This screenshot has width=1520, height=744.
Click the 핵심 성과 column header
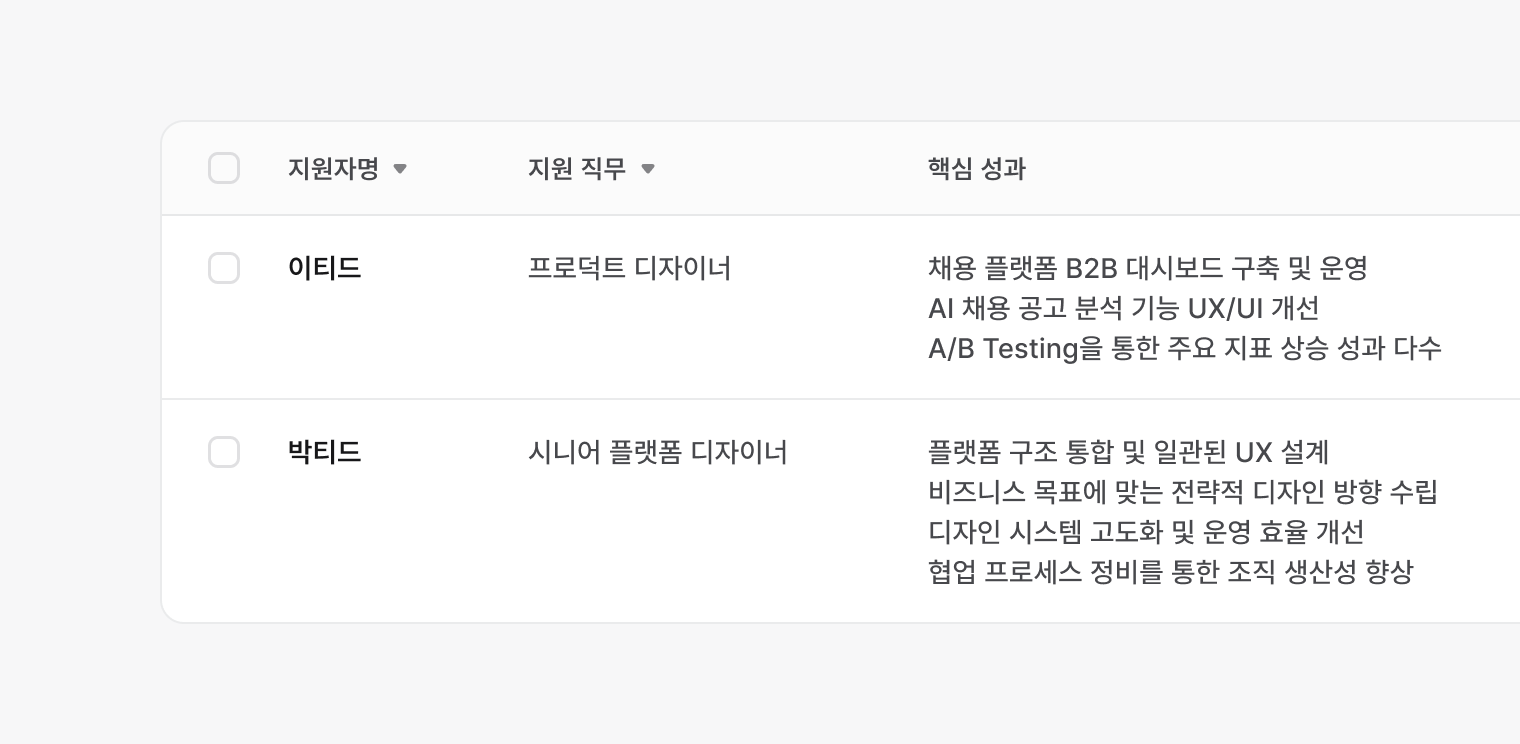(x=977, y=168)
